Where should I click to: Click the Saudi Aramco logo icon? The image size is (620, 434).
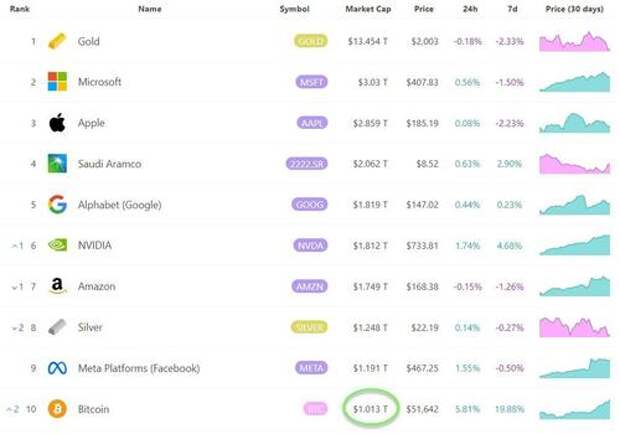(x=58, y=164)
